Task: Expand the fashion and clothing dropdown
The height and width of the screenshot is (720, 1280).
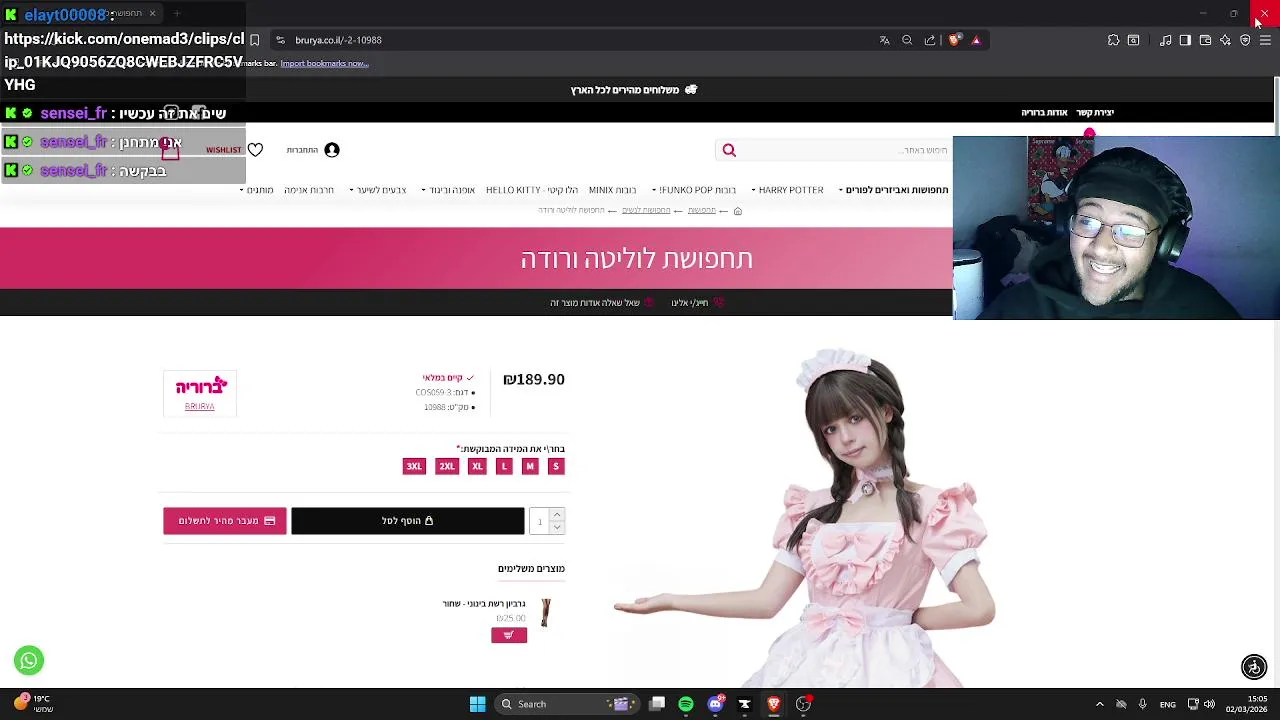Action: pyautogui.click(x=448, y=190)
